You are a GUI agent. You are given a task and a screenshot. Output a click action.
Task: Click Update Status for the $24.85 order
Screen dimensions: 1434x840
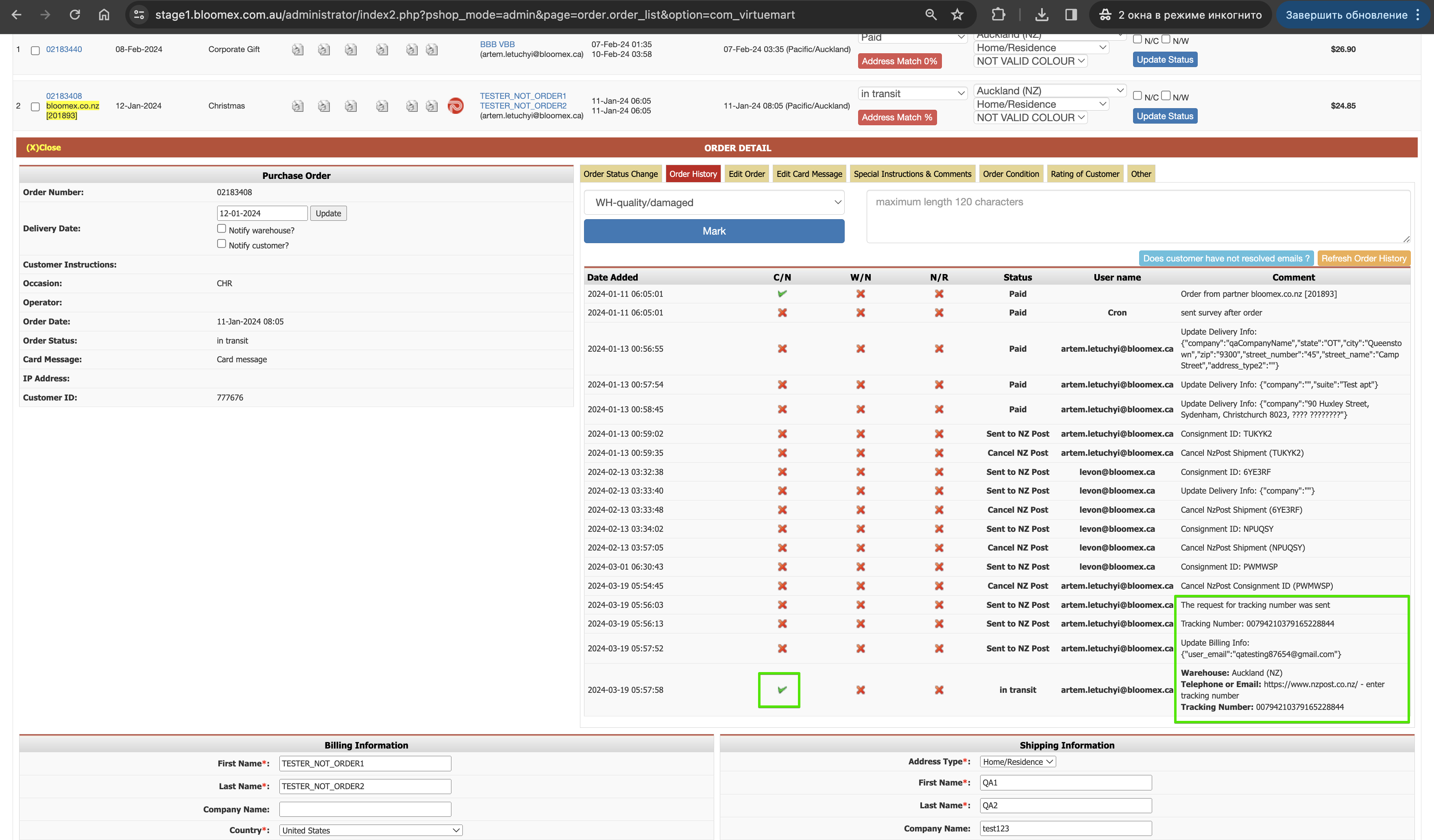(1164, 116)
